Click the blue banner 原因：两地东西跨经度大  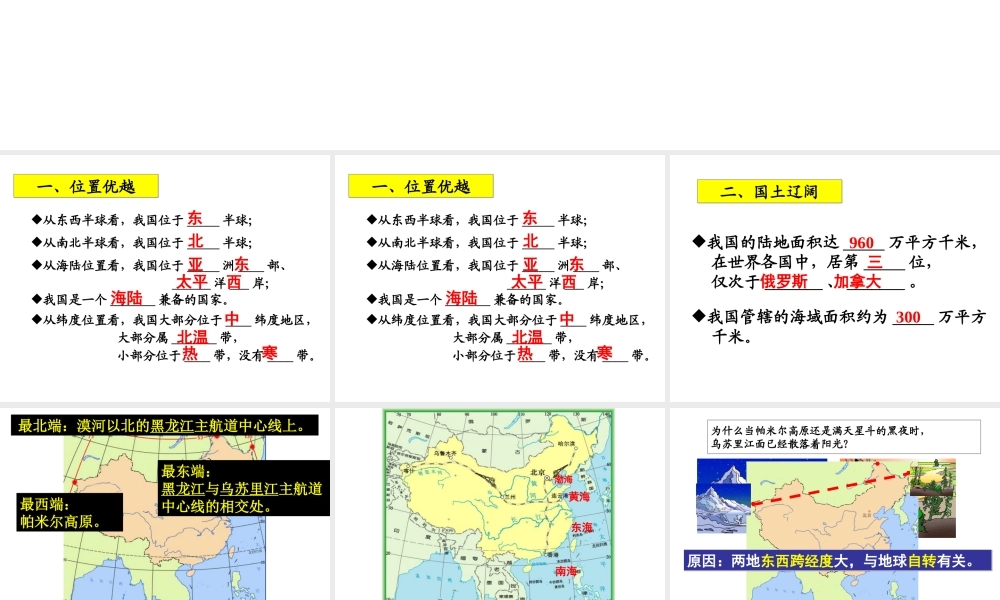coord(837,560)
